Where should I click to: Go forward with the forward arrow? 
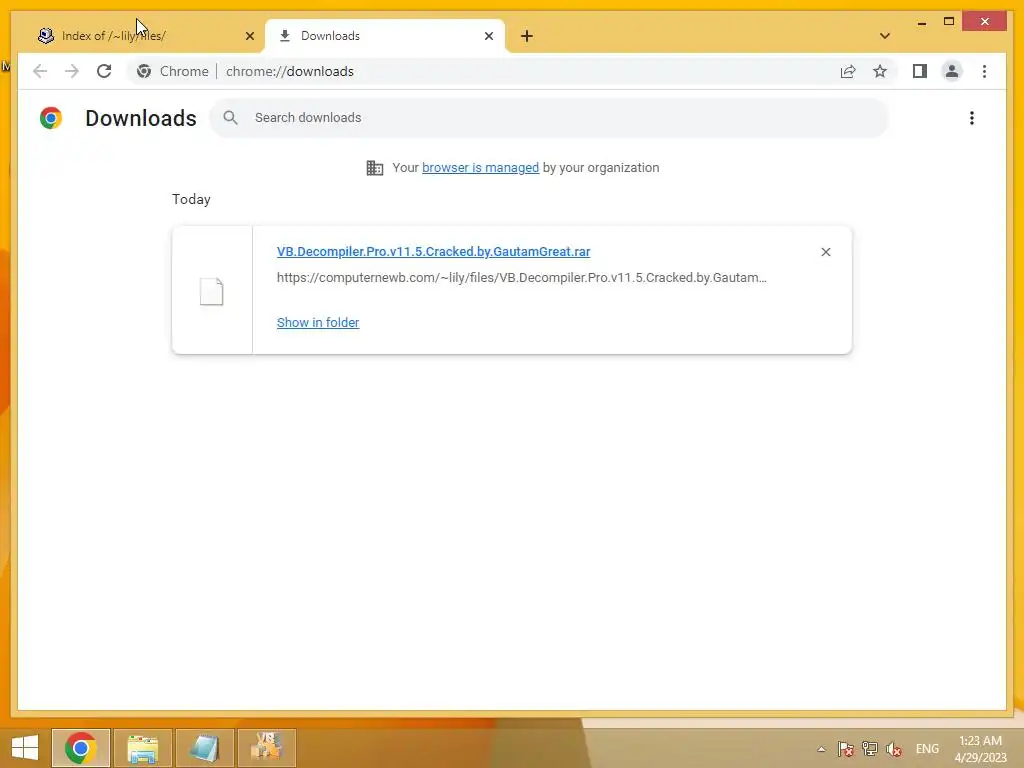[72, 71]
